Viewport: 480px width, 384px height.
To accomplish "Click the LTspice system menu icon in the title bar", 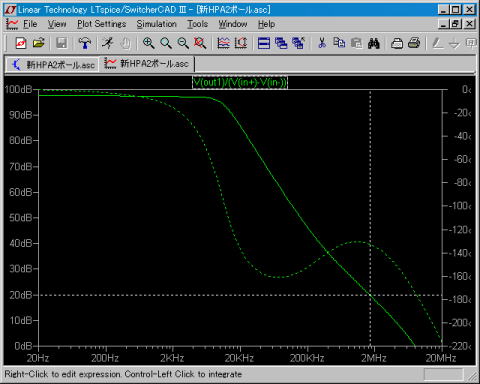I will (x=10, y=10).
